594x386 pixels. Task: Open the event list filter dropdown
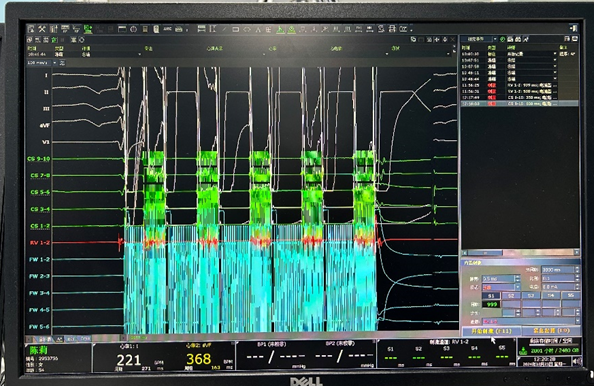coord(478,39)
